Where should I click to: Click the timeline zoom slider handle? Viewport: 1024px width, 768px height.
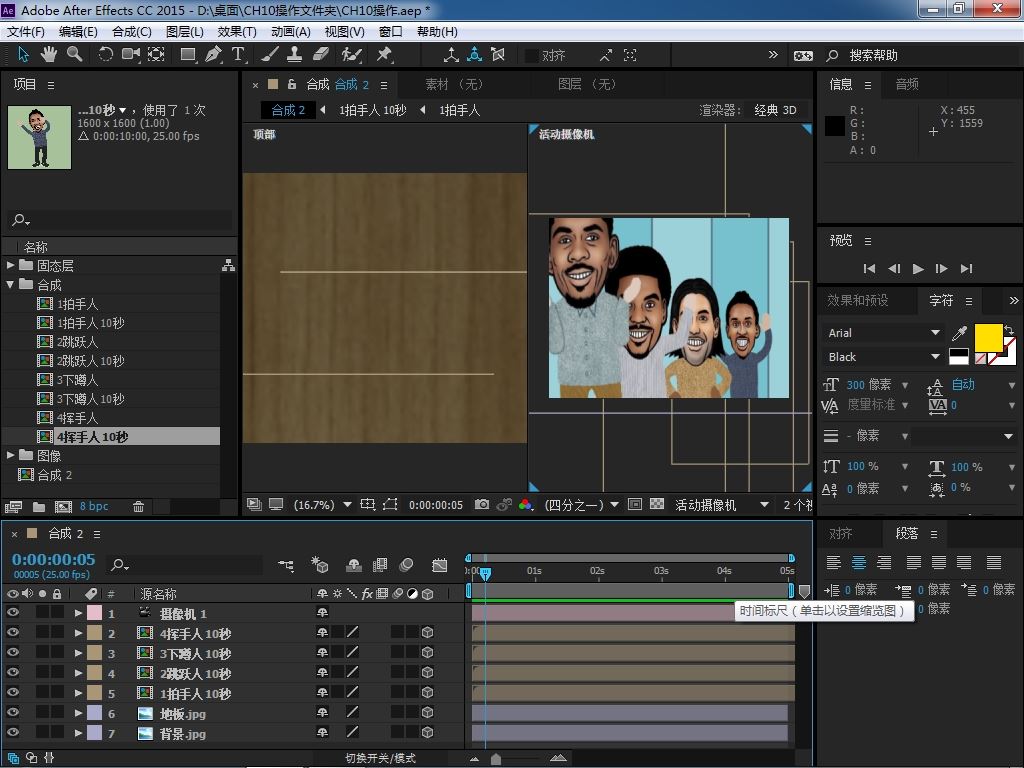pyautogui.click(x=496, y=759)
